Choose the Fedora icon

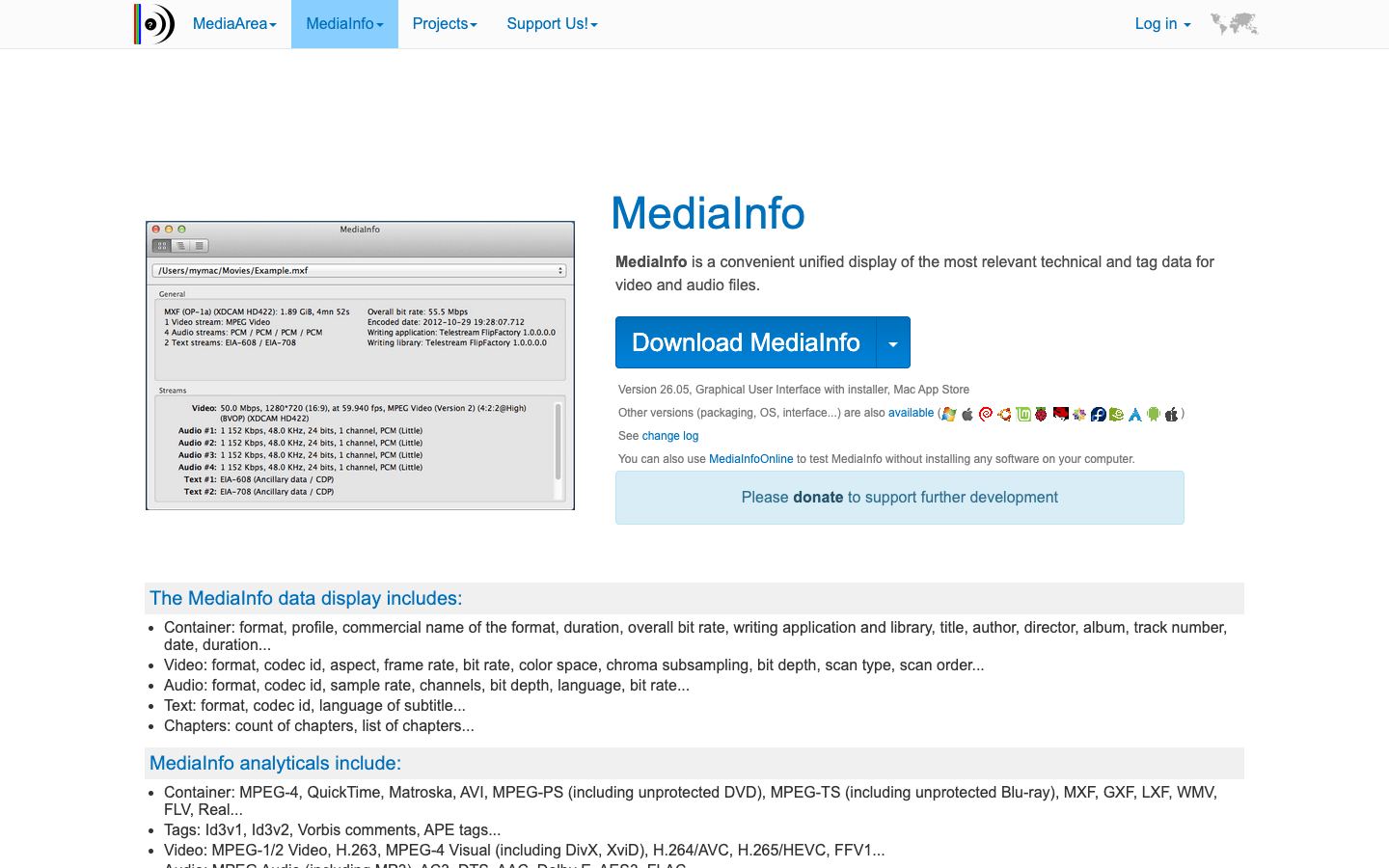click(1099, 414)
